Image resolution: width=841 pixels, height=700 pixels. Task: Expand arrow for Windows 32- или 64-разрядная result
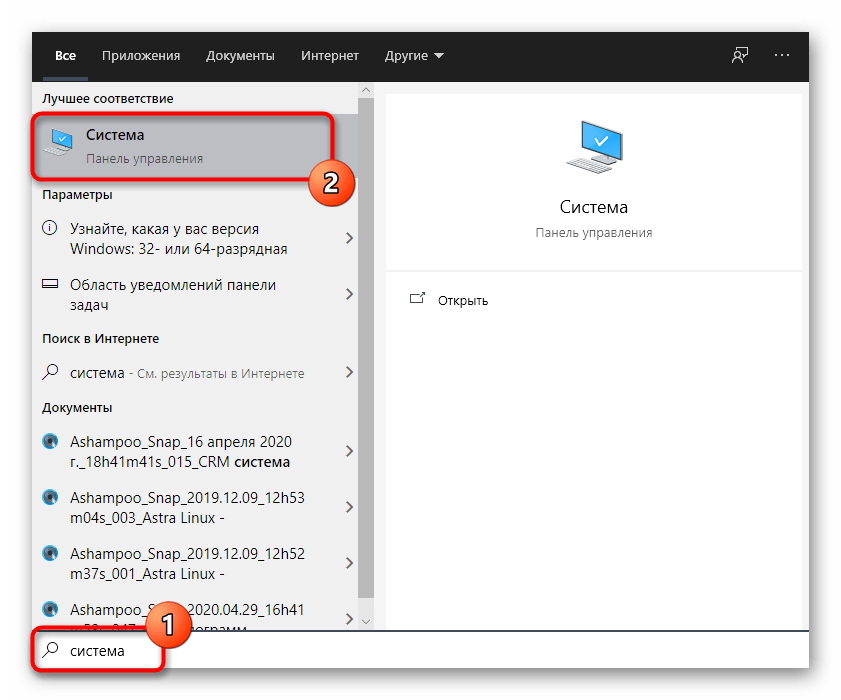coord(349,238)
